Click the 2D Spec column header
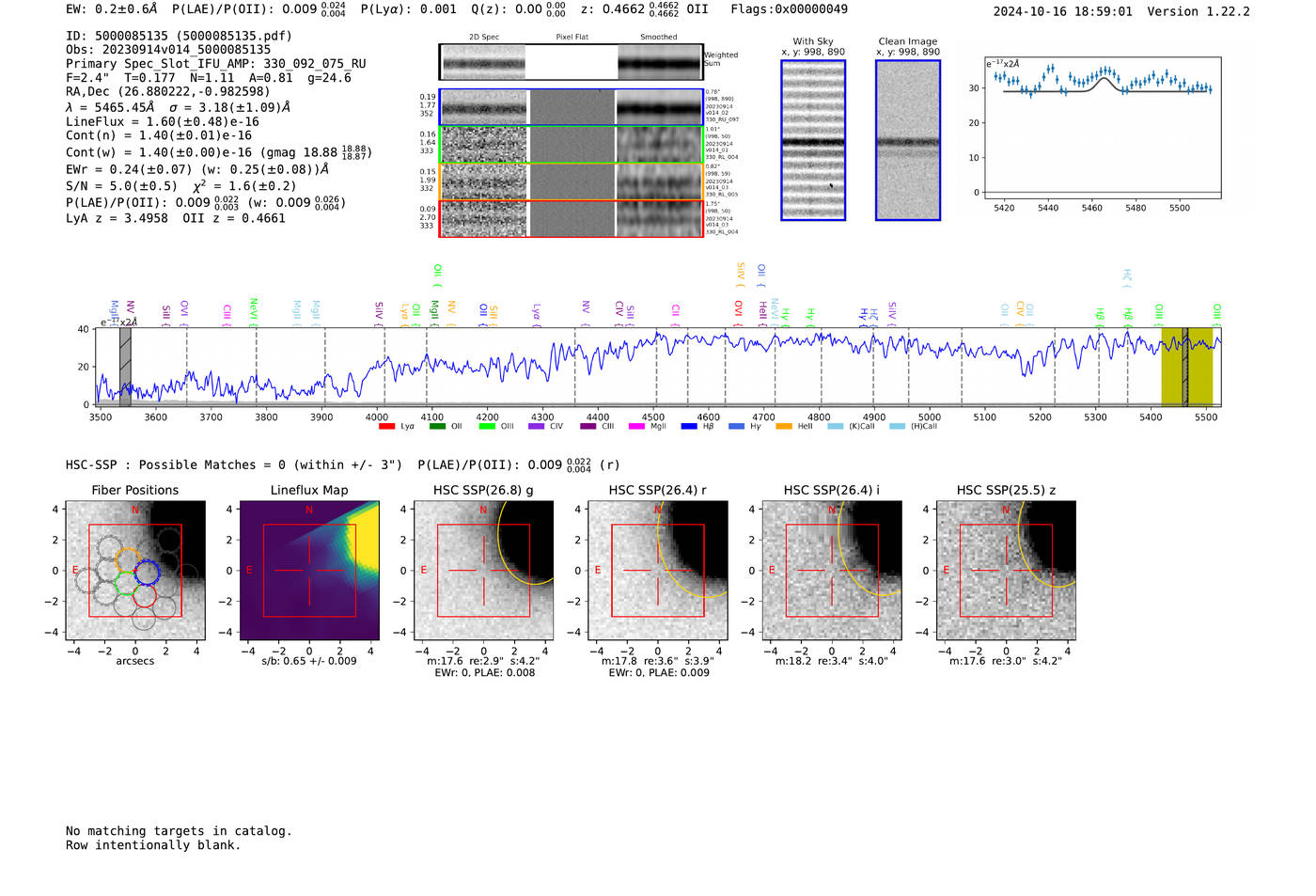 click(484, 38)
